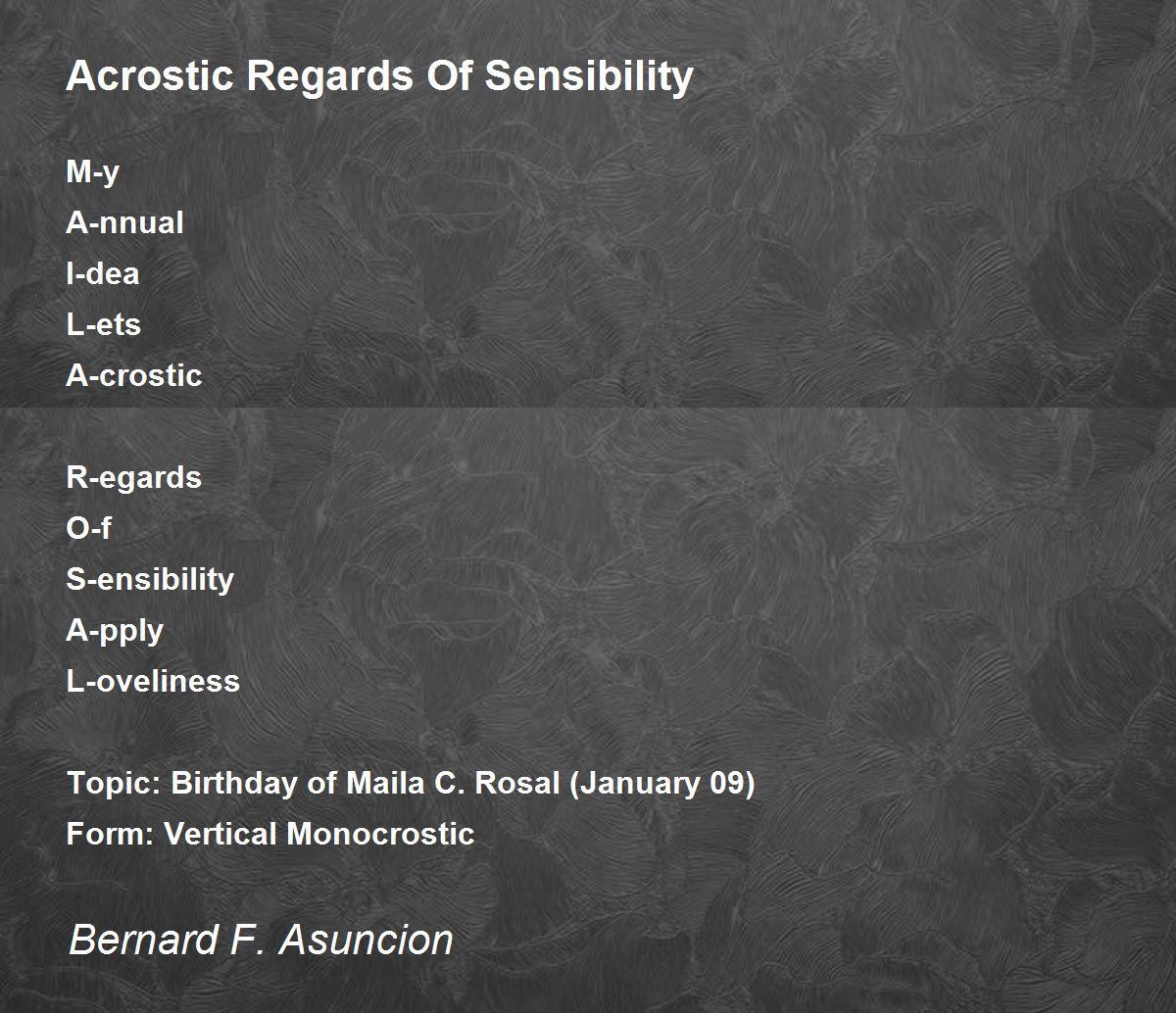Click the Topic line about Maila C. Rosal
The image size is (1176, 1013).
click(411, 784)
